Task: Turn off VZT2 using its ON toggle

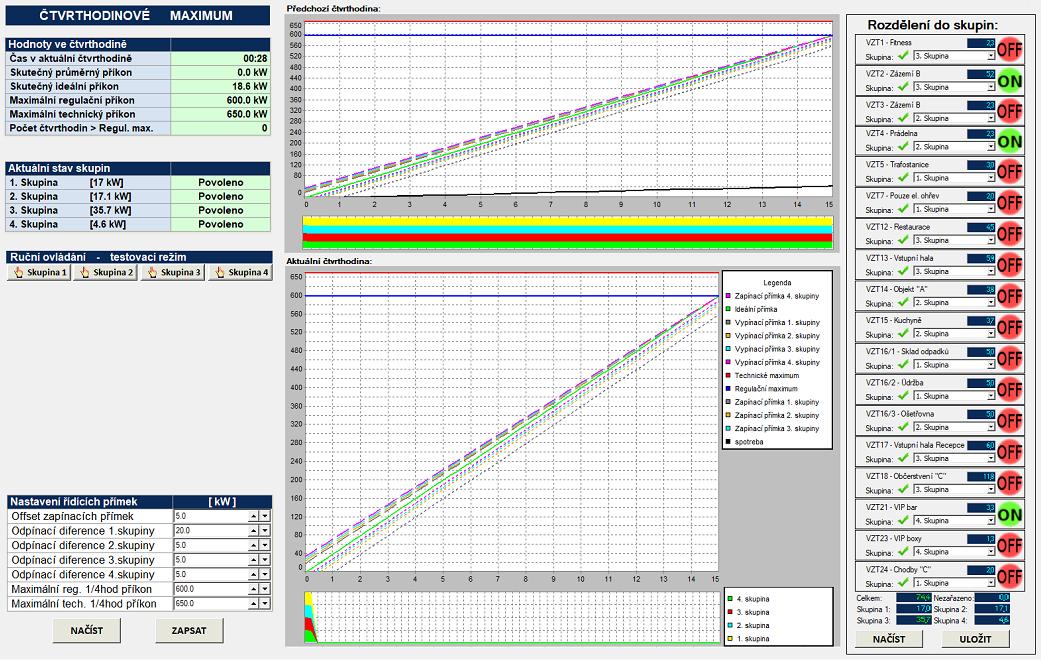Action: tap(1008, 80)
